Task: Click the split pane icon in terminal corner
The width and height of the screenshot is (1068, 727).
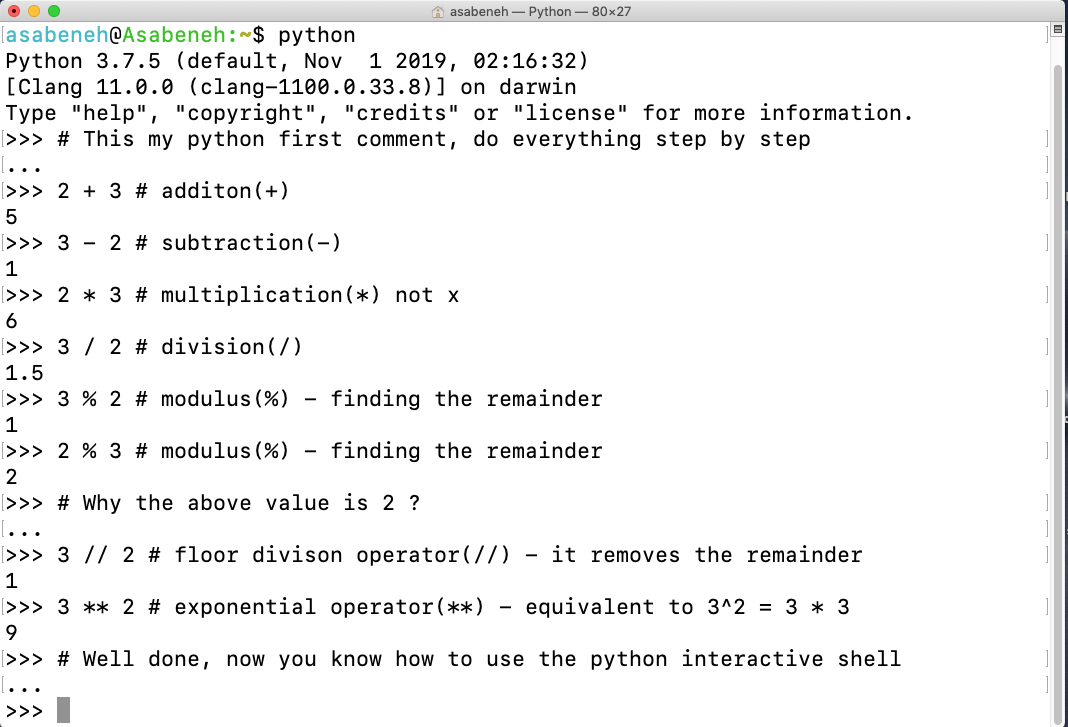Action: coord(1058,28)
